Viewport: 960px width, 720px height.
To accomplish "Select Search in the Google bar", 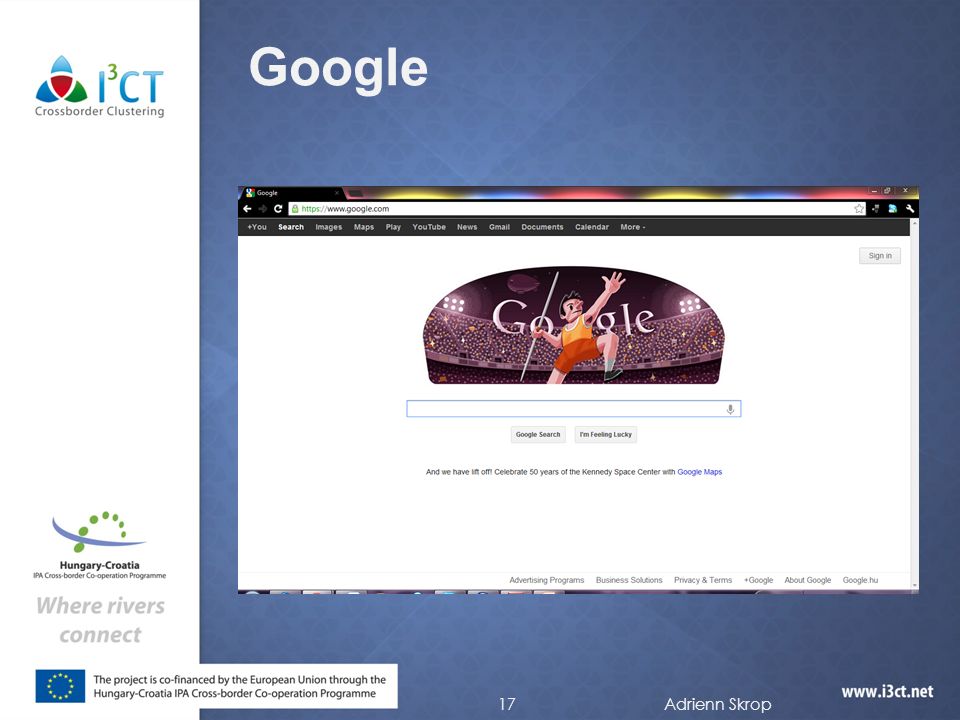I will 291,227.
